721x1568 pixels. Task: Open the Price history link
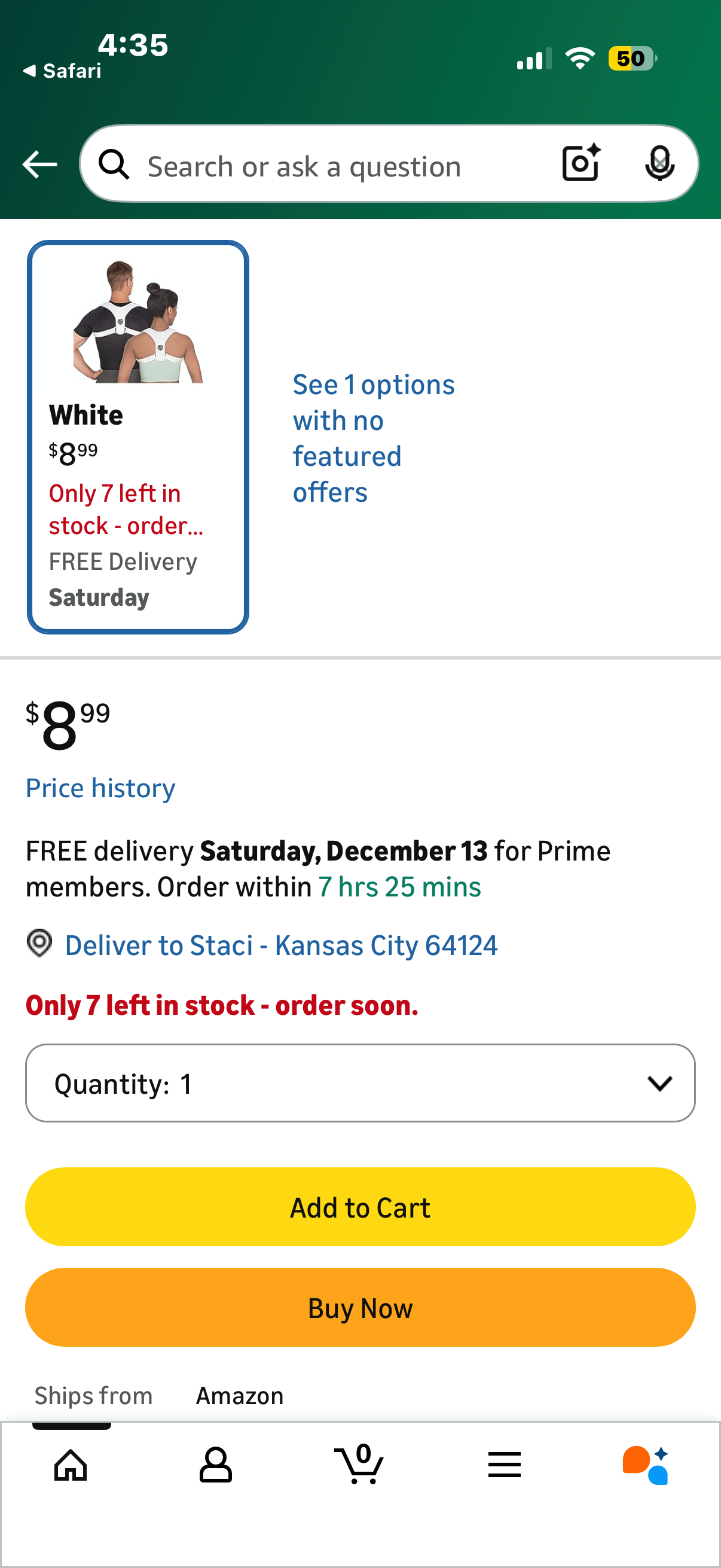pyautogui.click(x=100, y=788)
